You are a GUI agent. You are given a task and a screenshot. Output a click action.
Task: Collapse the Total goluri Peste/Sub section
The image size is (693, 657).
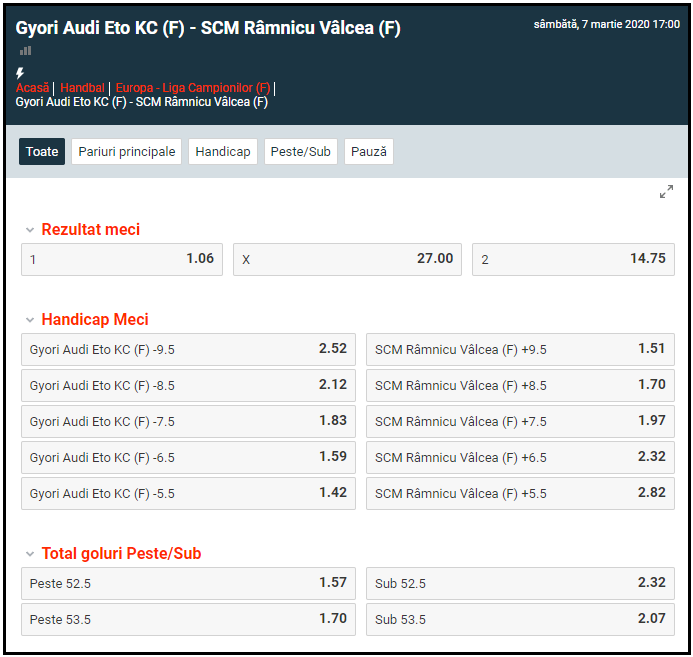click(x=30, y=554)
